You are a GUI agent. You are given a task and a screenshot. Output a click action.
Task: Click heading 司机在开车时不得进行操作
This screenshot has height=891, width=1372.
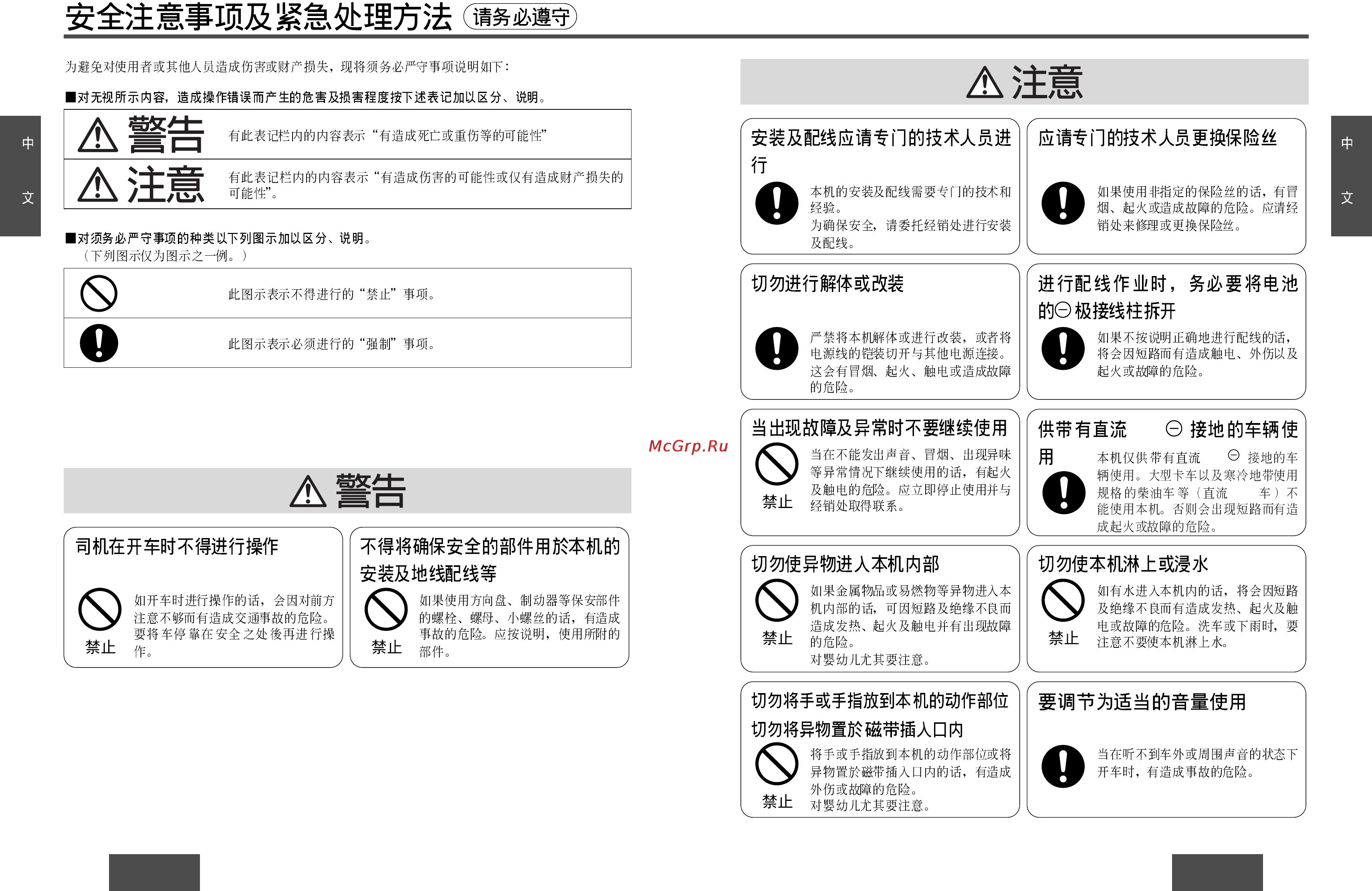click(177, 546)
